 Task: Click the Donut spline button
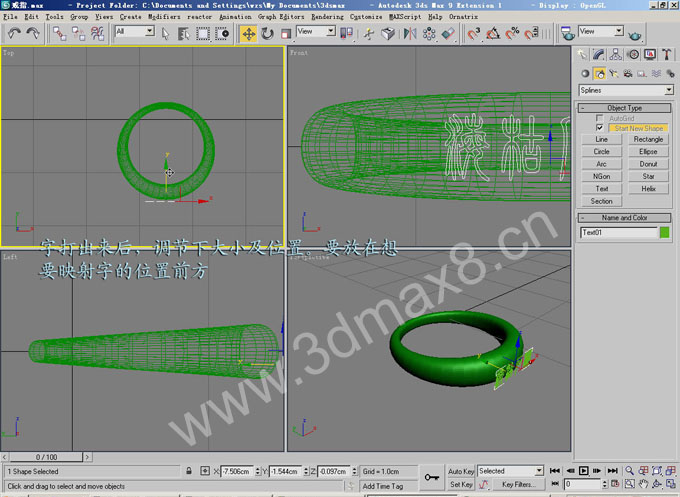(x=648, y=164)
